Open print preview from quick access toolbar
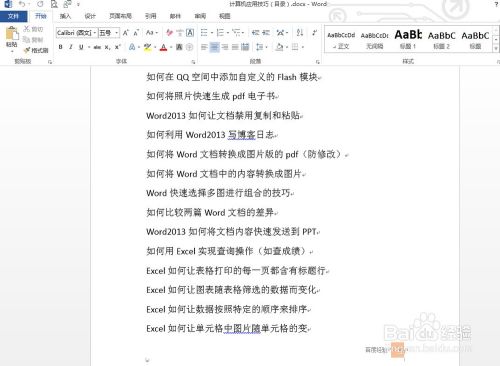Viewport: 500px width, 366px height. click(x=54, y=4)
